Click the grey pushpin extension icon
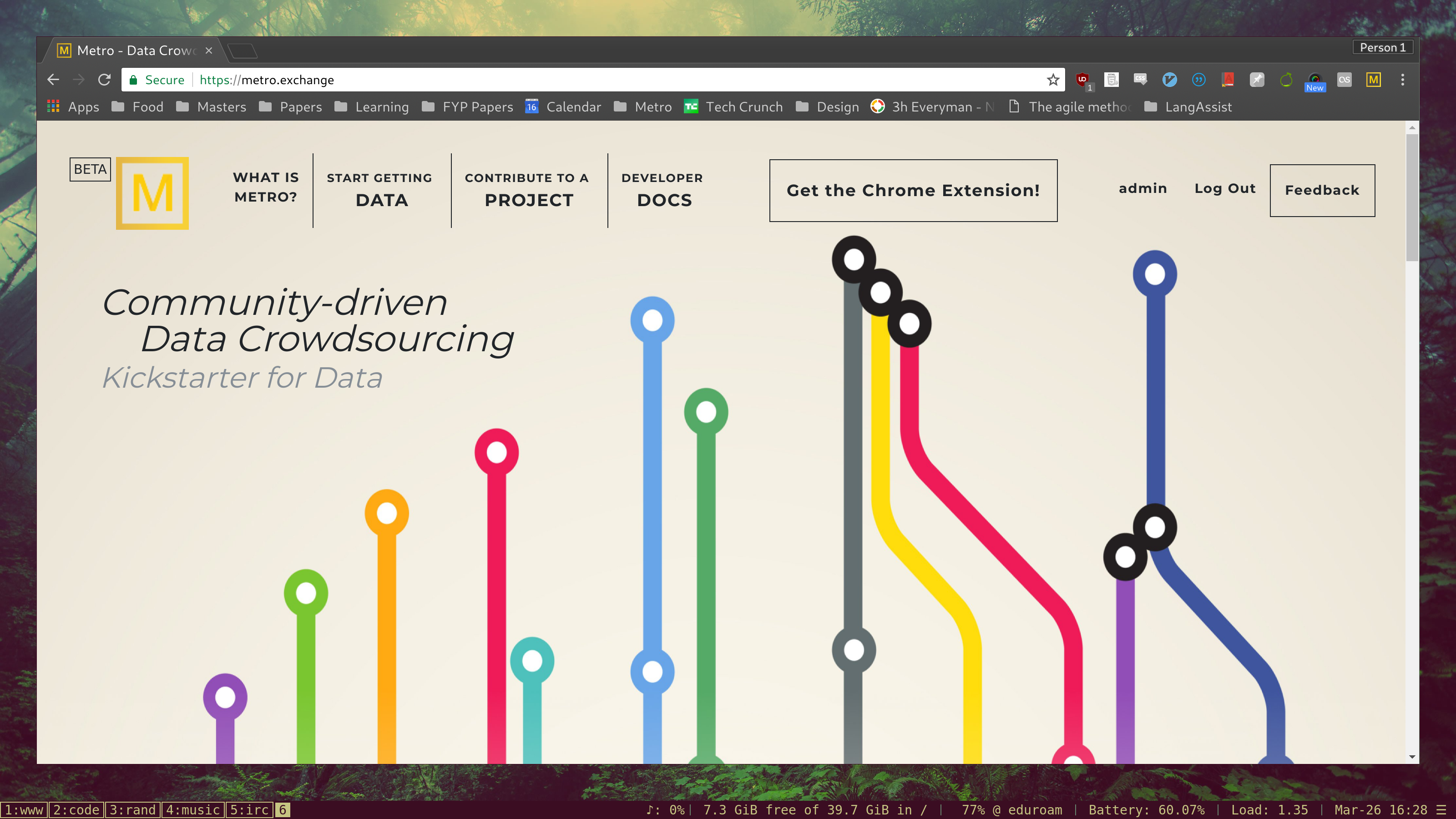This screenshot has height=819, width=1456. click(x=1257, y=80)
